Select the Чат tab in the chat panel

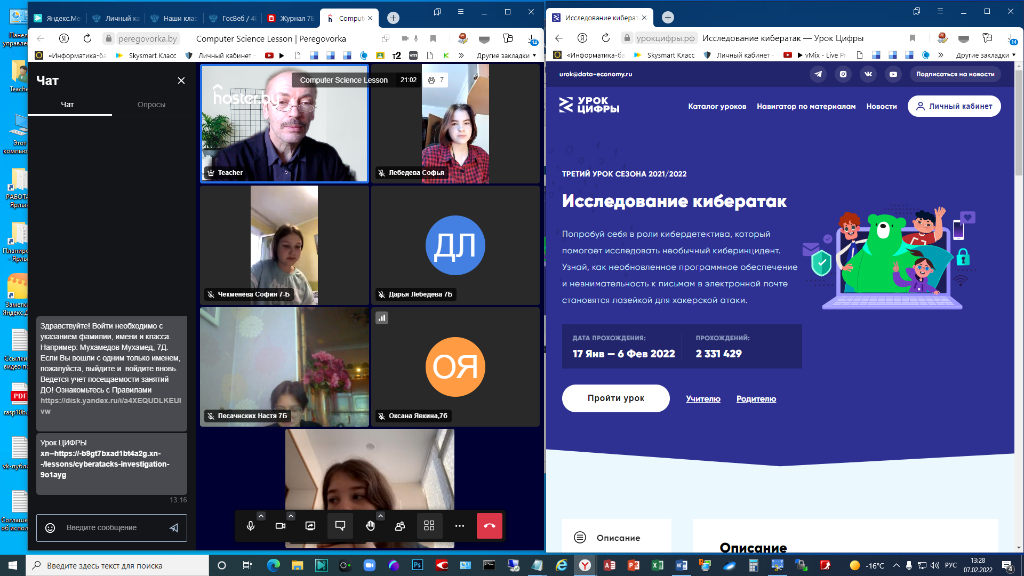(x=67, y=104)
